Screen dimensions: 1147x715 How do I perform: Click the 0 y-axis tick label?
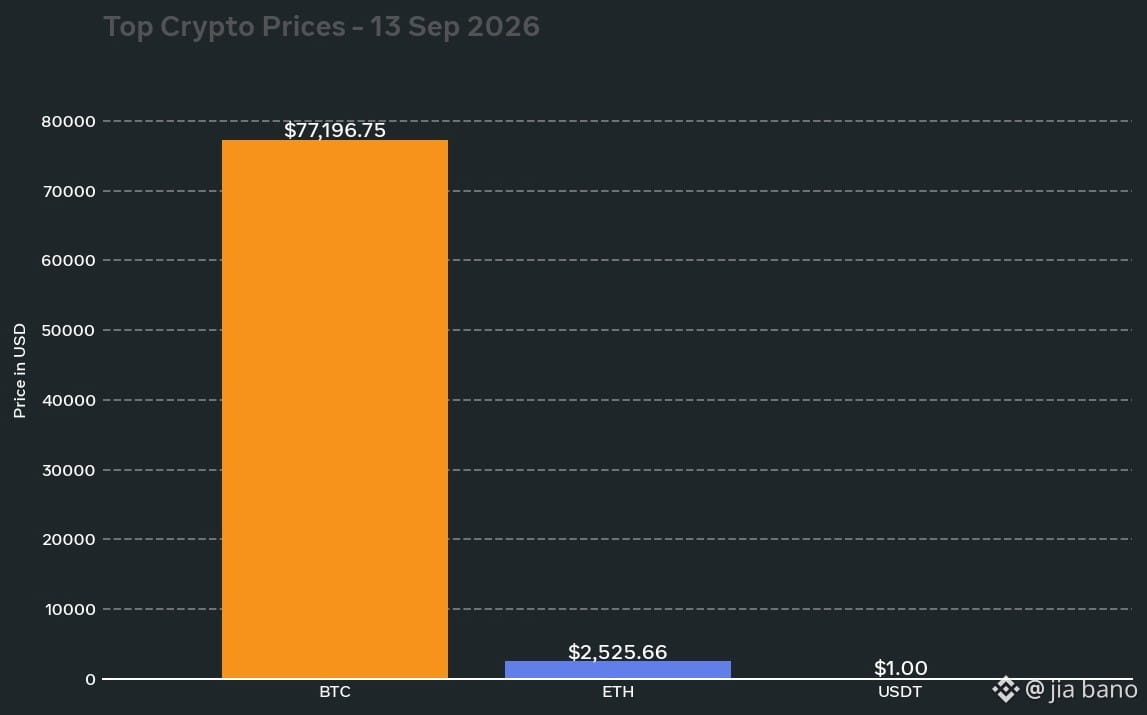pyautogui.click(x=90, y=680)
